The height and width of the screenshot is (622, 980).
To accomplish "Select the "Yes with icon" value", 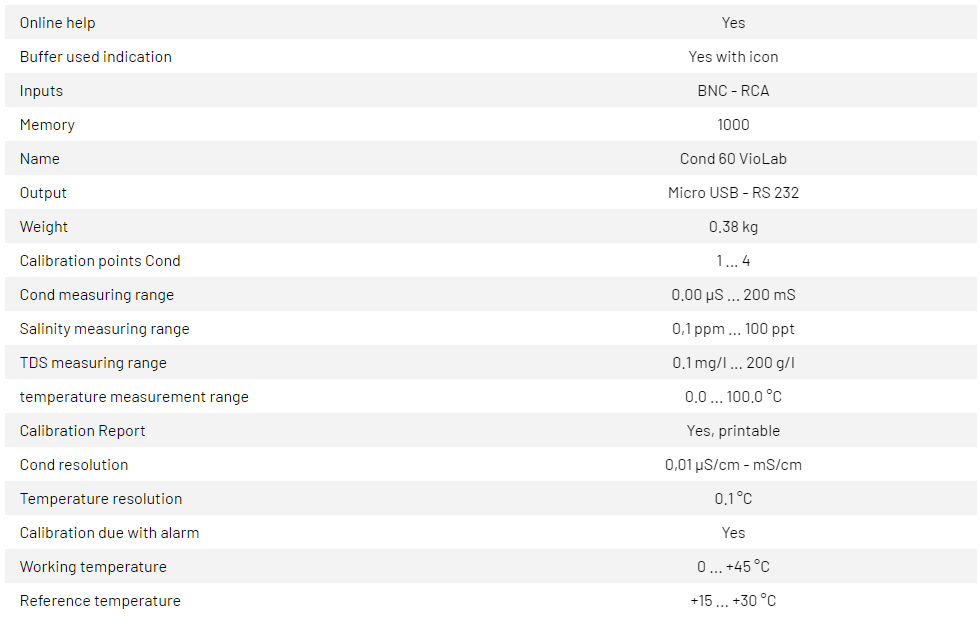I will (733, 57).
